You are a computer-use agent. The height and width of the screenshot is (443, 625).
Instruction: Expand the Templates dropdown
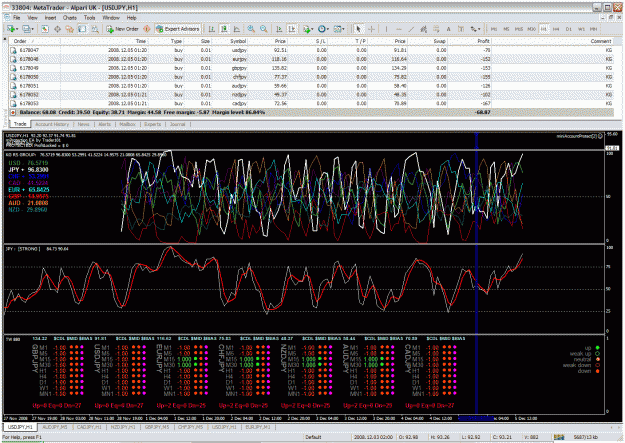click(344, 29)
